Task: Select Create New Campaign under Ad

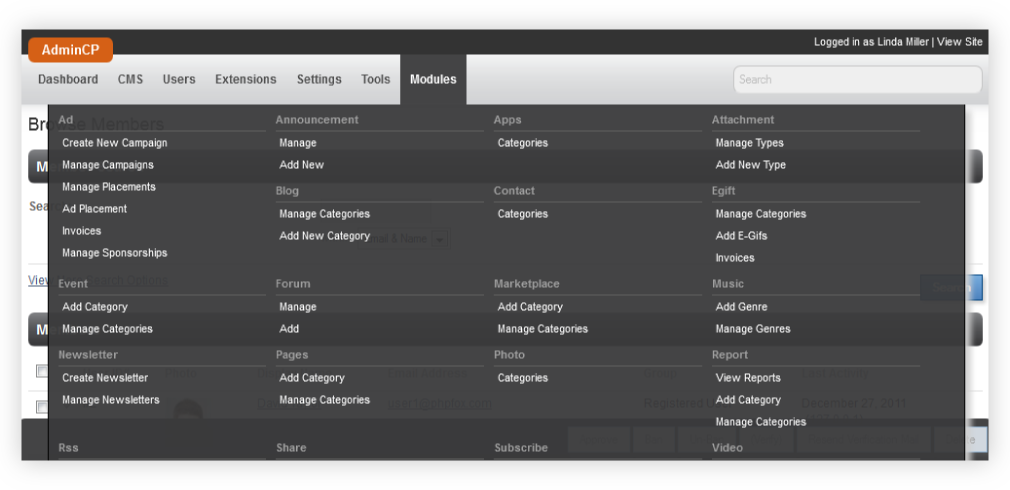Action: (115, 143)
